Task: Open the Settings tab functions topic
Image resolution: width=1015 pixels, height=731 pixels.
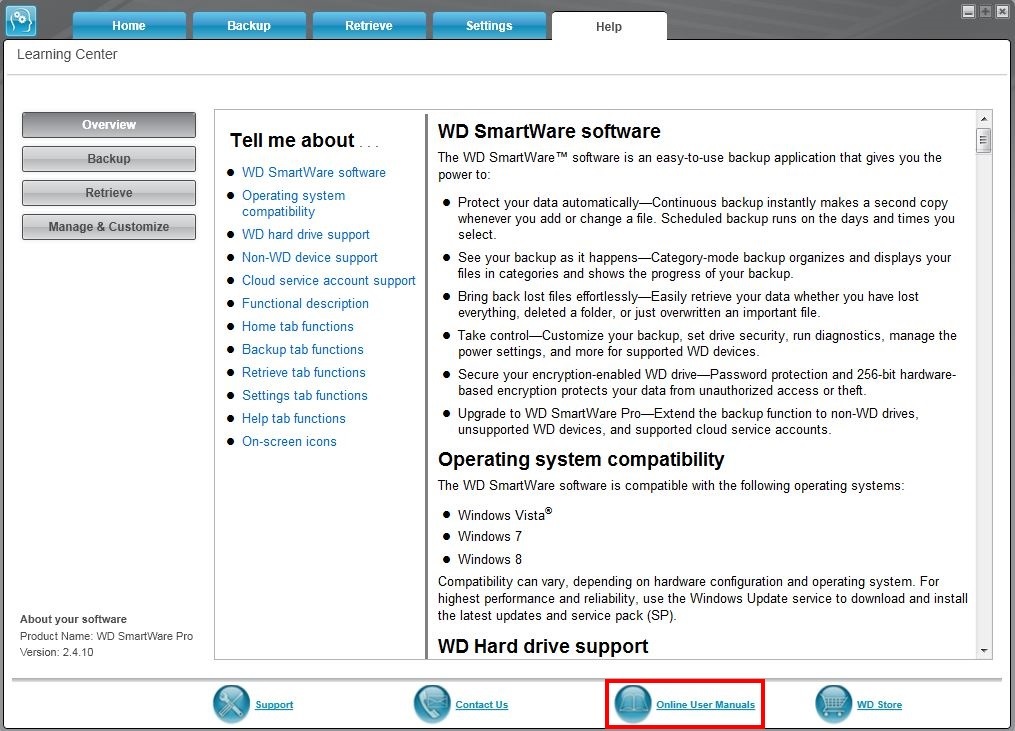Action: 305,395
